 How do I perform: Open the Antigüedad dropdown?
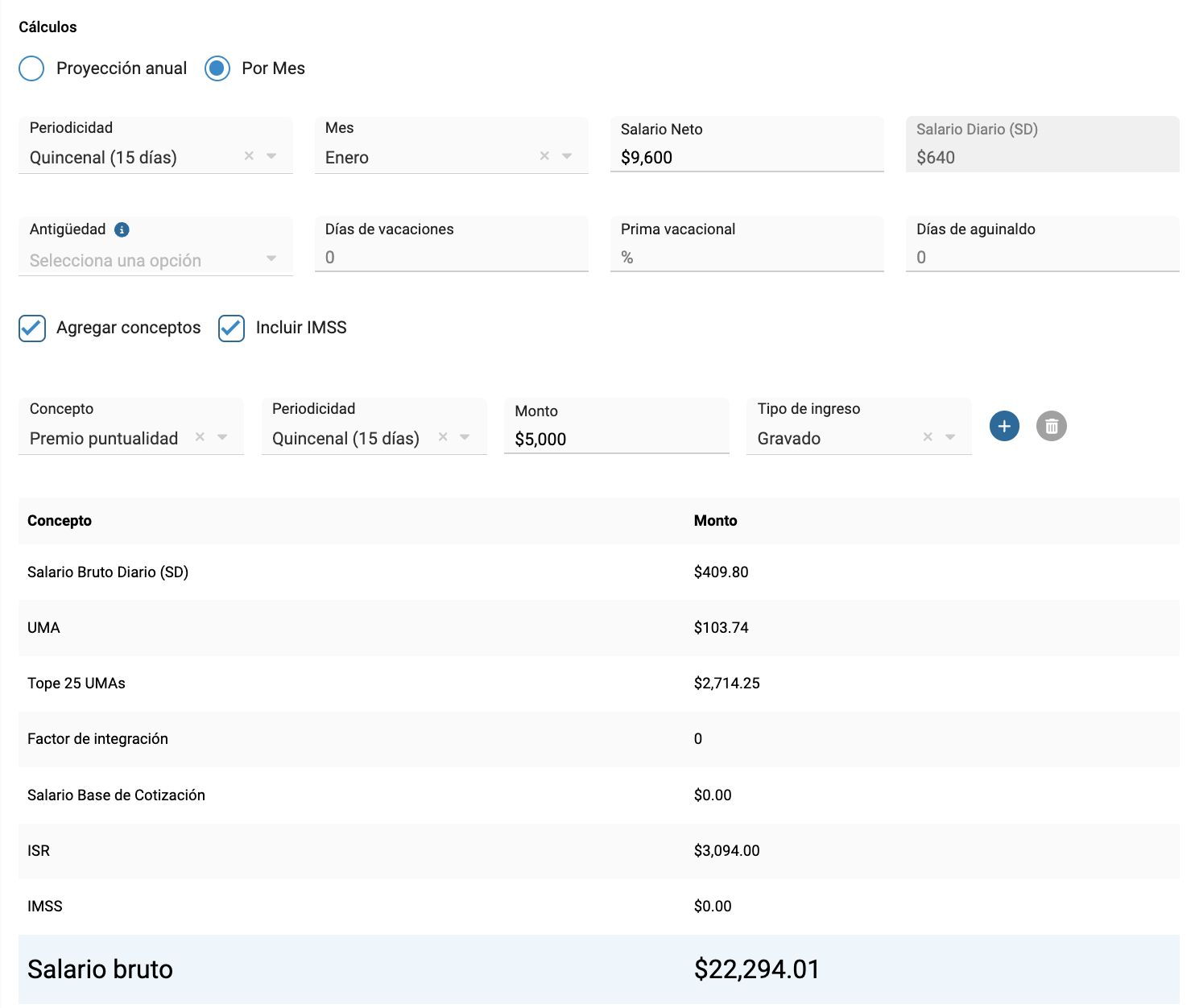pyautogui.click(x=271, y=260)
